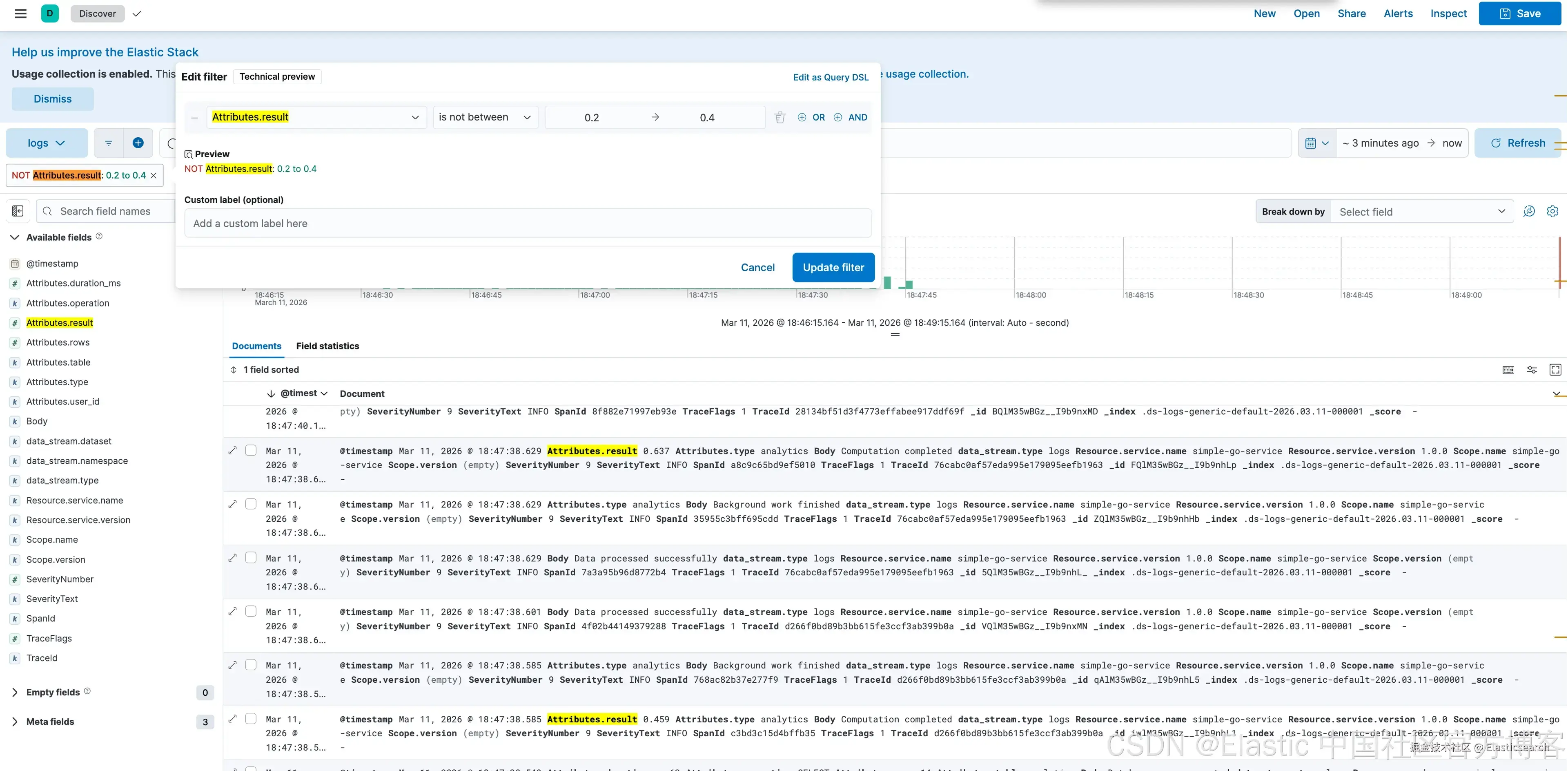Tick checkbox for the Attributes.result 0.459 row
This screenshot has width=1568, height=771.
click(x=251, y=719)
